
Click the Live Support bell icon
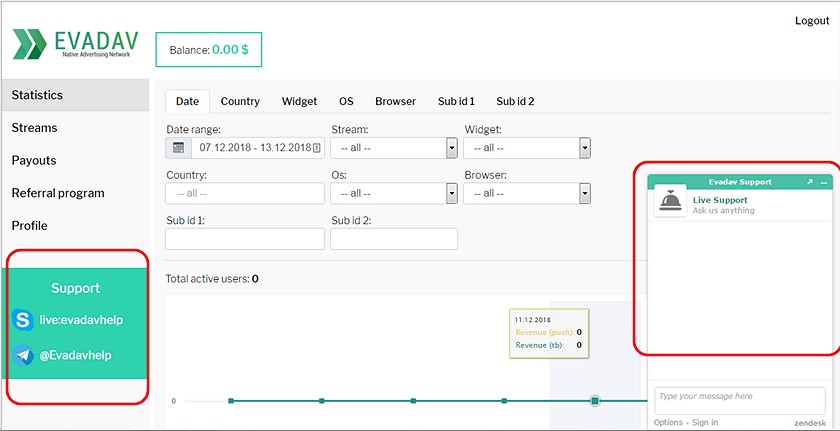point(670,201)
